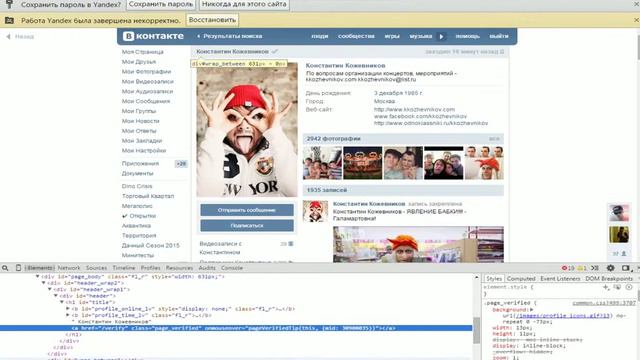Open the DOM Breakpoints tab
This screenshot has width=640, height=360.
[x=609, y=278]
